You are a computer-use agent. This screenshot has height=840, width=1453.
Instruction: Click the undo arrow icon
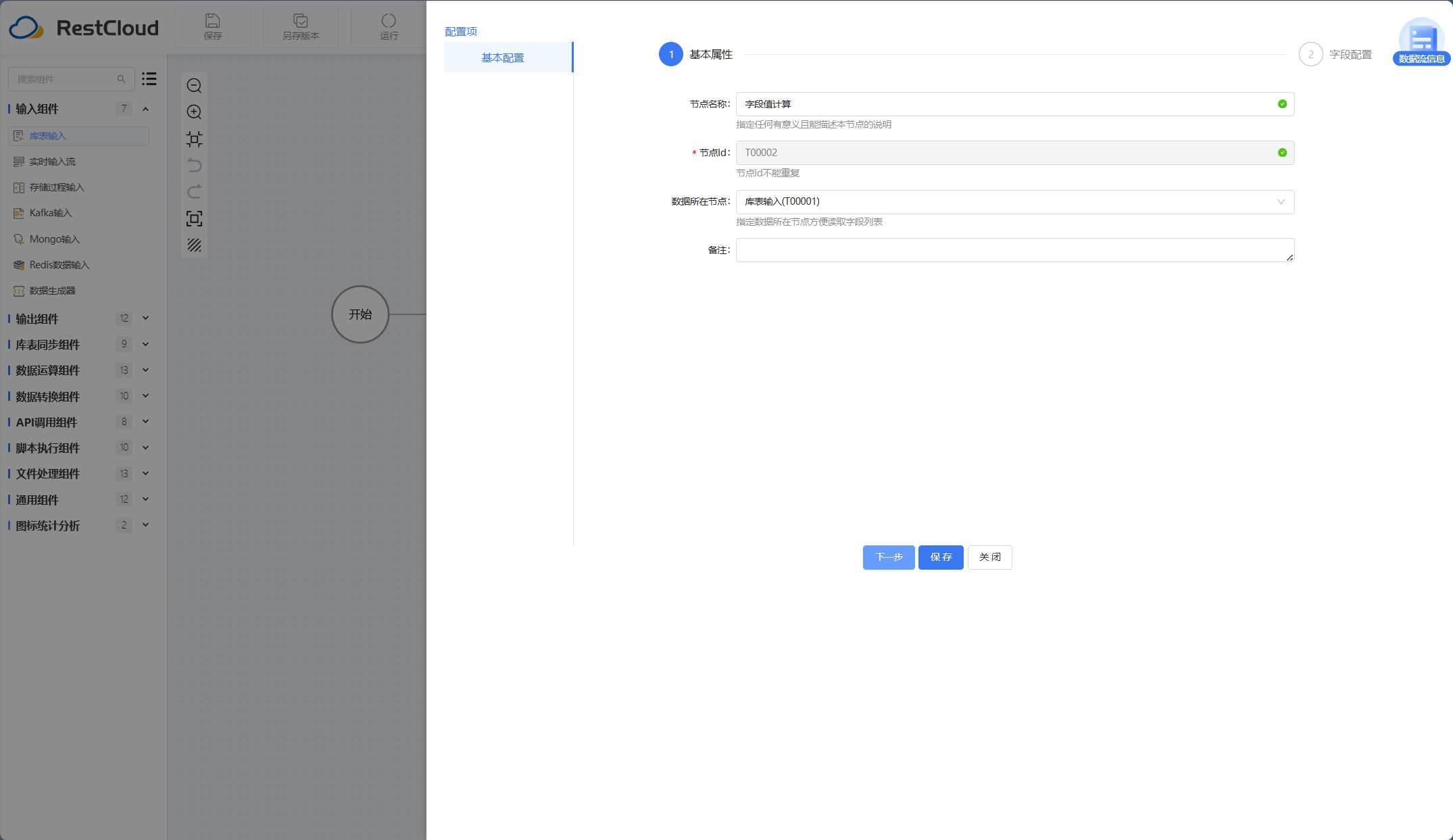(194, 166)
